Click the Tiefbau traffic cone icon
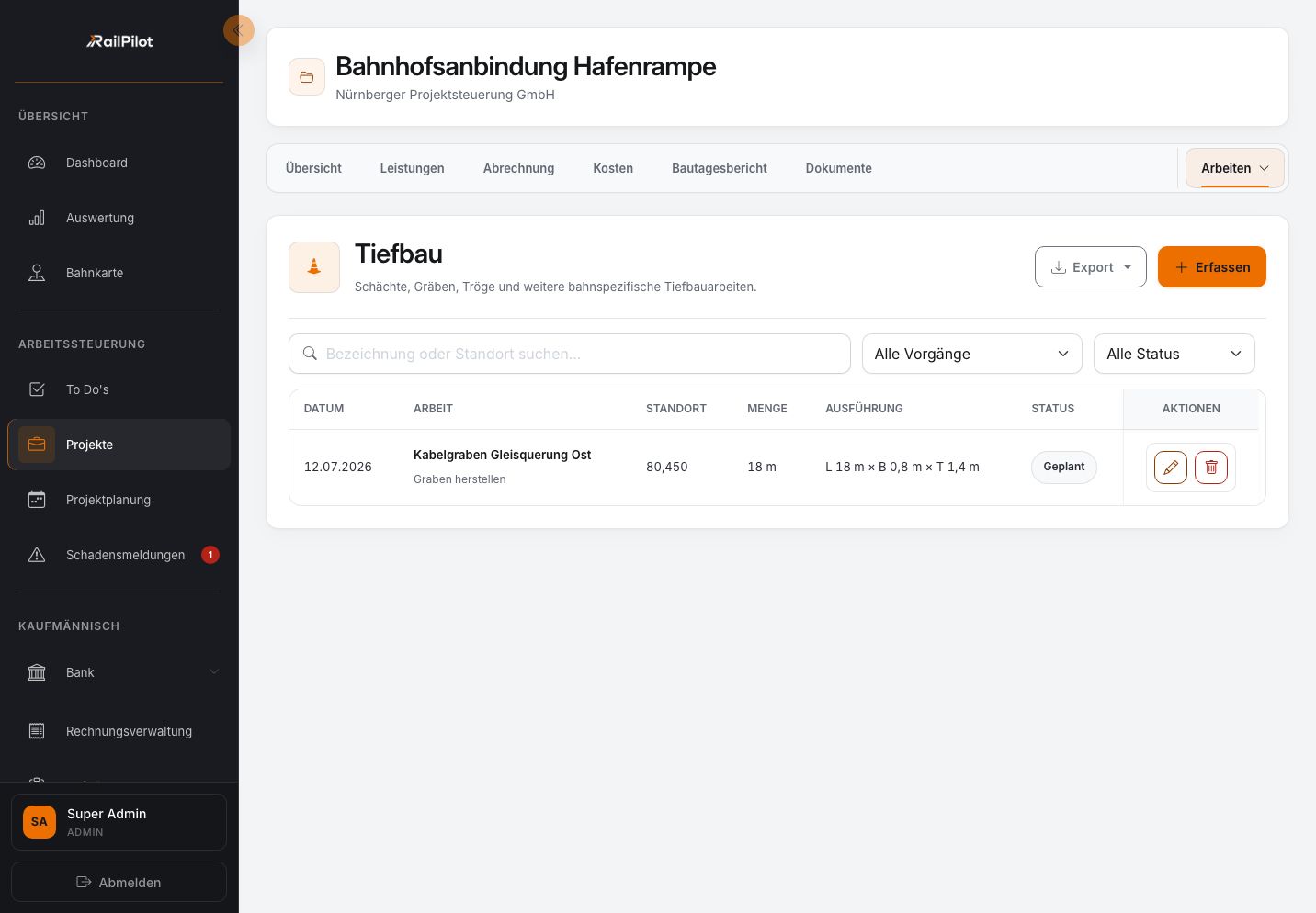This screenshot has height=913, width=1316. [x=314, y=267]
